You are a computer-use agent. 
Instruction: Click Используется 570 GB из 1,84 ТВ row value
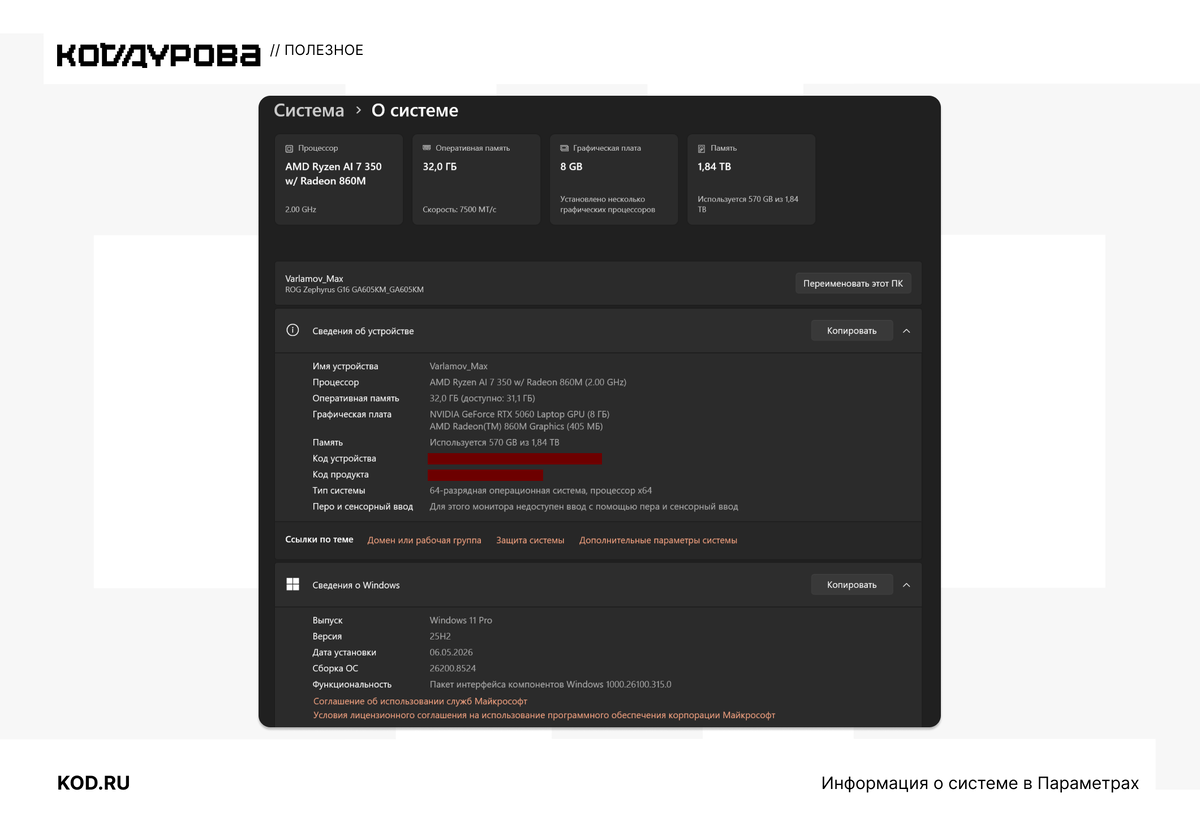click(494, 442)
